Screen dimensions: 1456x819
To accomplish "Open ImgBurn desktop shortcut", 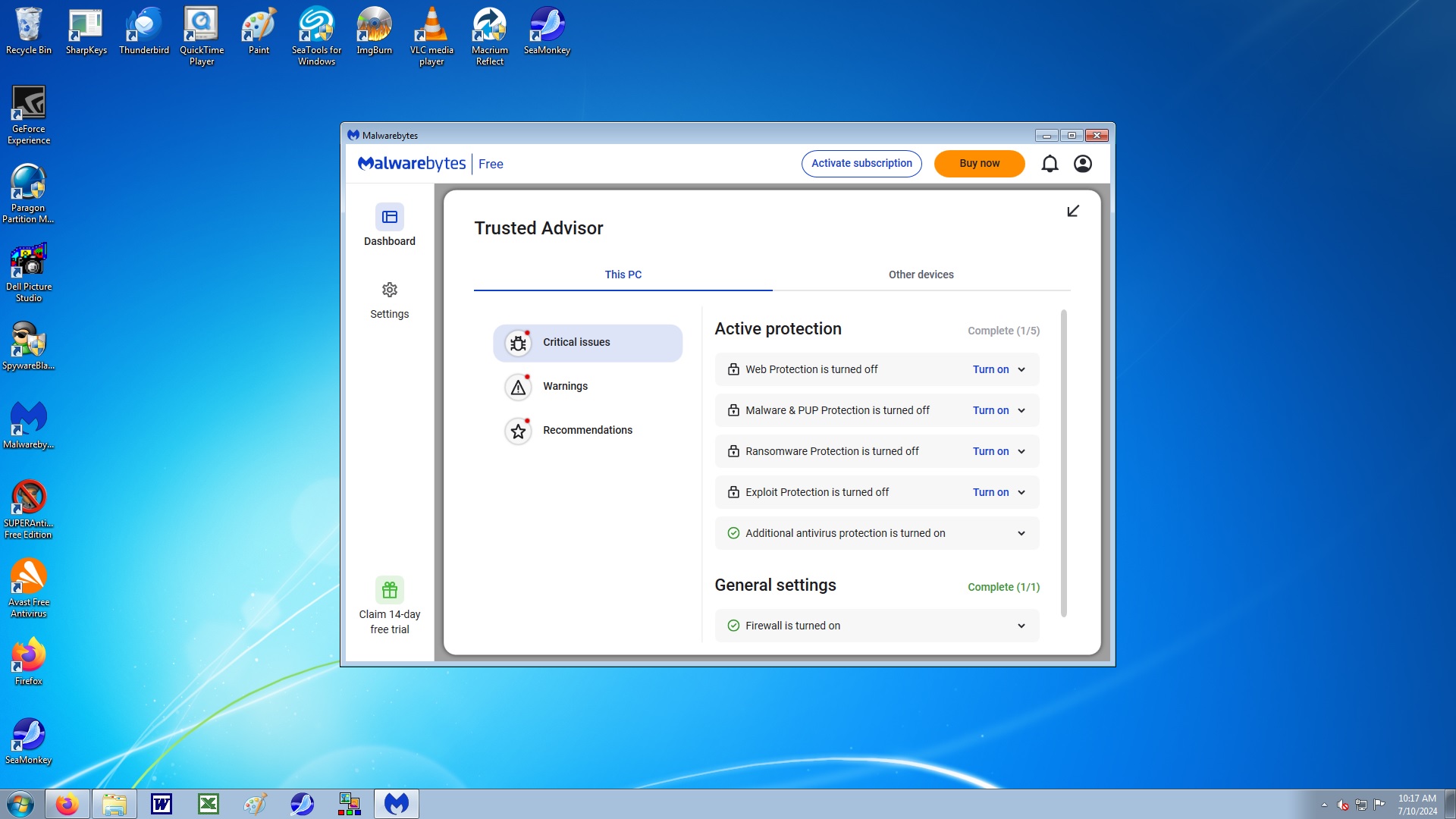I will tap(375, 31).
